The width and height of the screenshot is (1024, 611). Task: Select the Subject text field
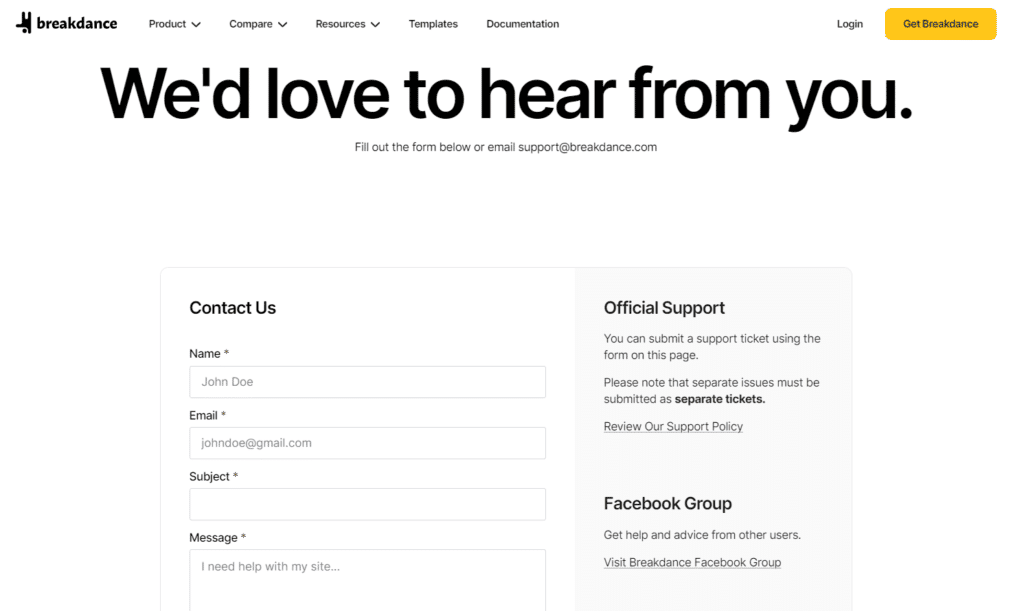pos(367,504)
